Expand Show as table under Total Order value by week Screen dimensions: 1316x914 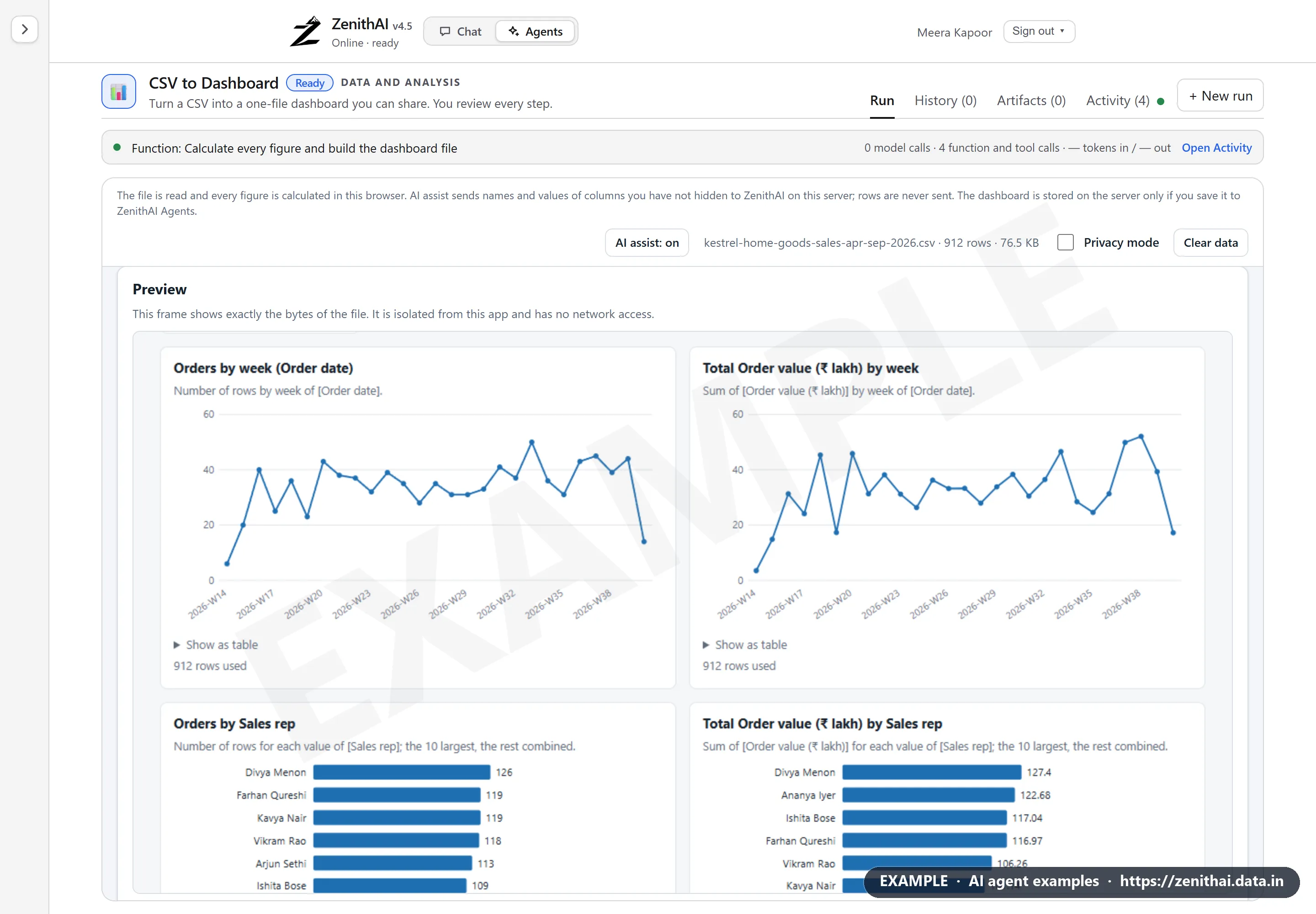point(745,645)
